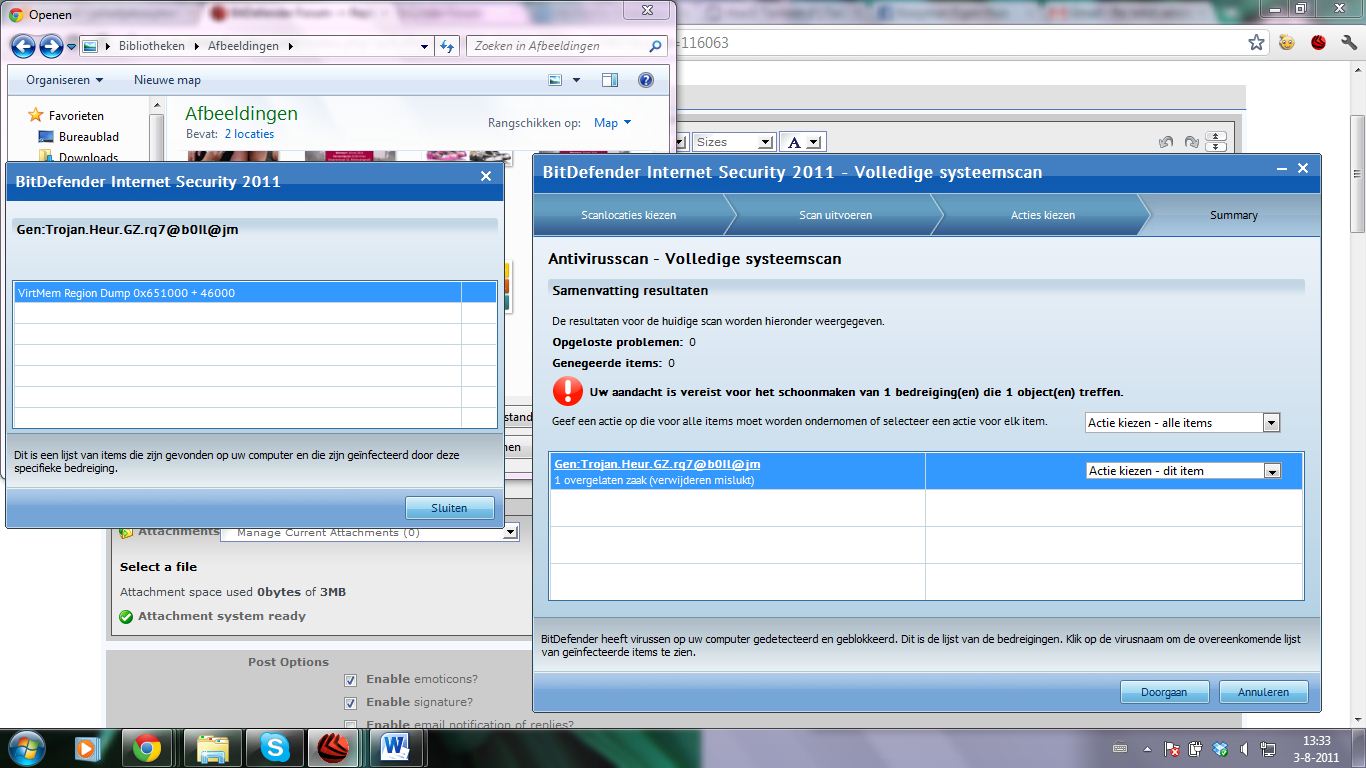Viewport: 1366px width, 768px height.
Task: Select the Scanlocaties kiezen step
Action: point(628,215)
